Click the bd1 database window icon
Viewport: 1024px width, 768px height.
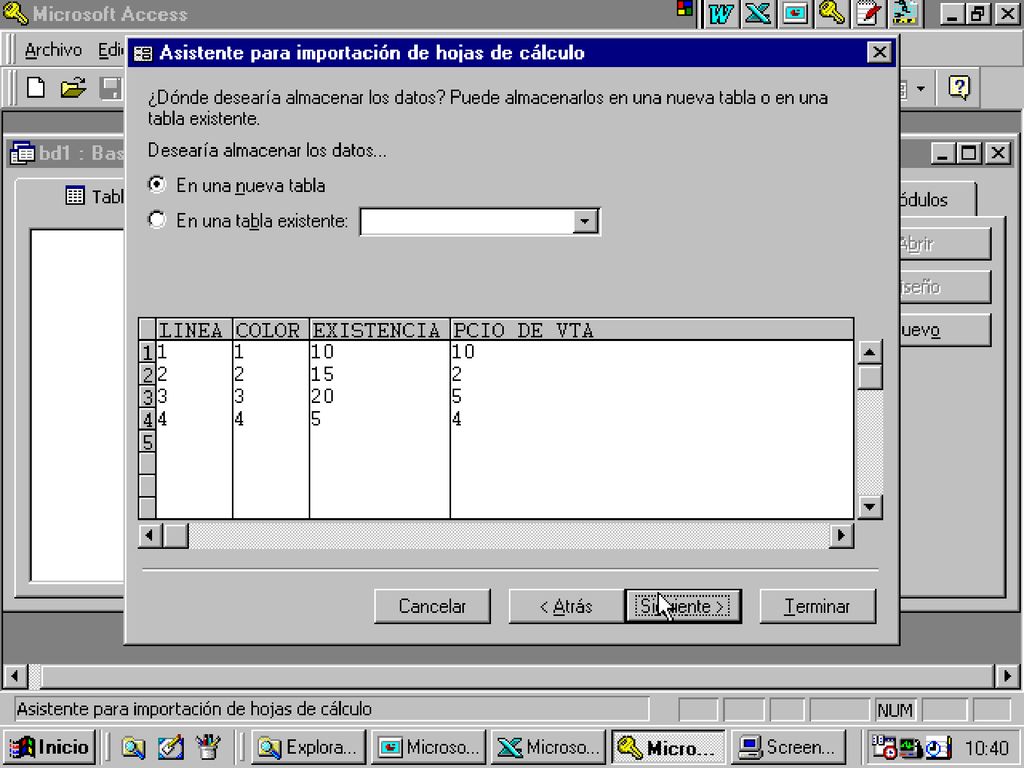(x=22, y=153)
